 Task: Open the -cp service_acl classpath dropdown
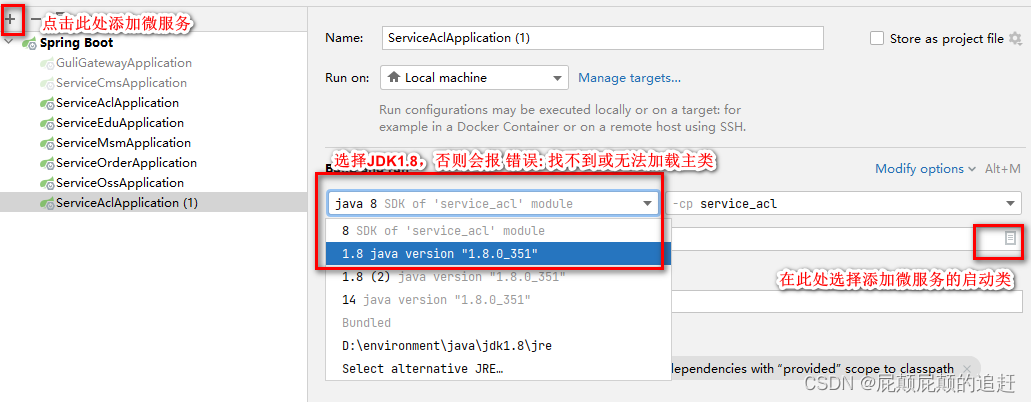click(x=845, y=204)
